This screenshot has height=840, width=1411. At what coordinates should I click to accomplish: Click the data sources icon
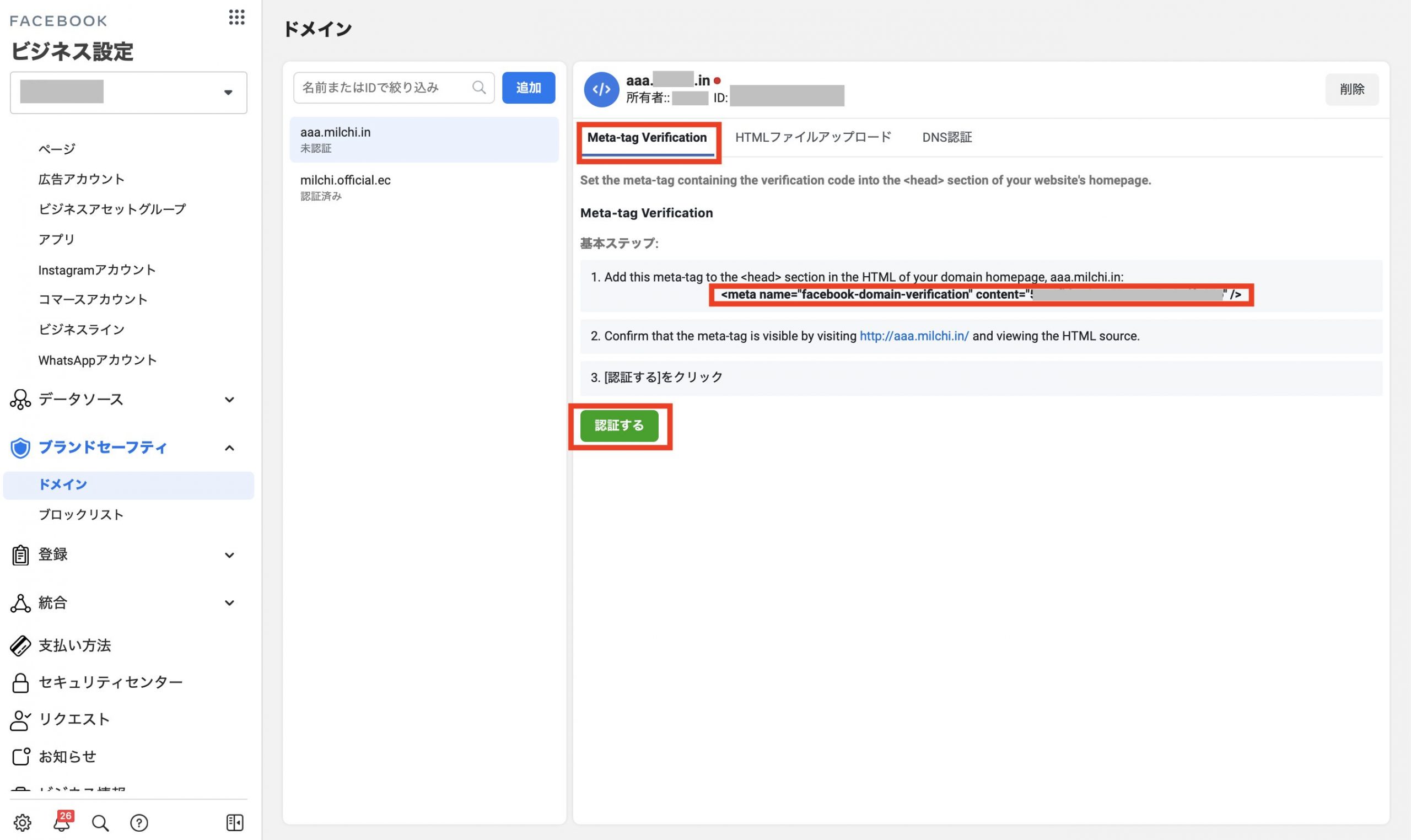pos(20,400)
